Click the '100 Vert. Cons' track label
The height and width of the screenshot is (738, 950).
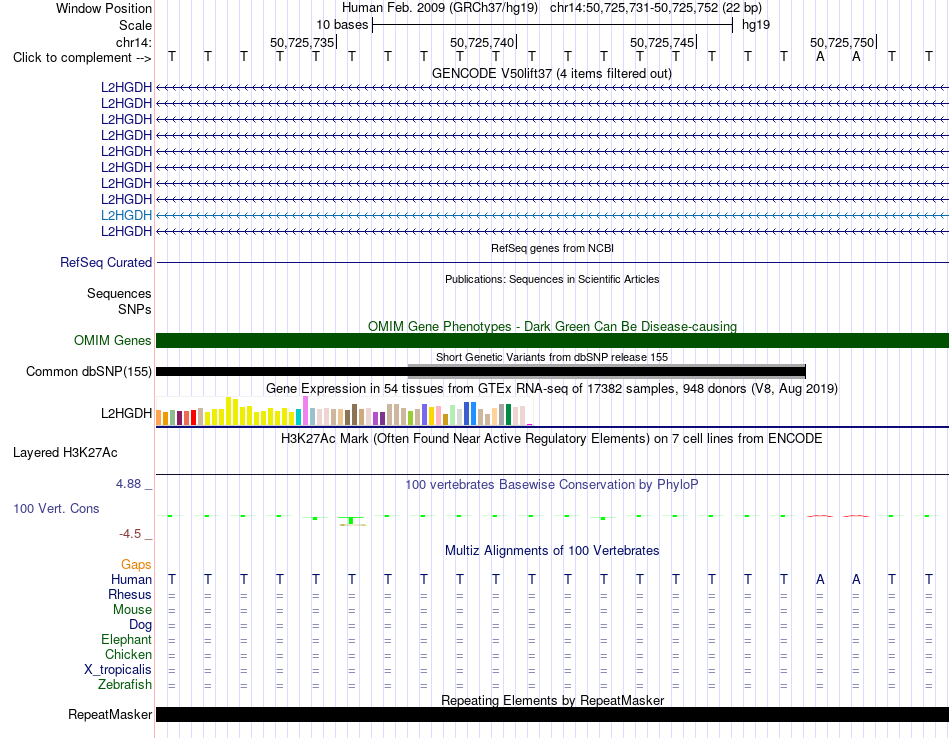(x=56, y=508)
